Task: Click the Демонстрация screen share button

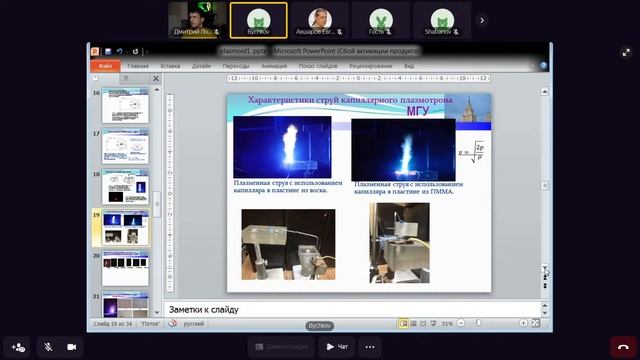Action: (282, 347)
